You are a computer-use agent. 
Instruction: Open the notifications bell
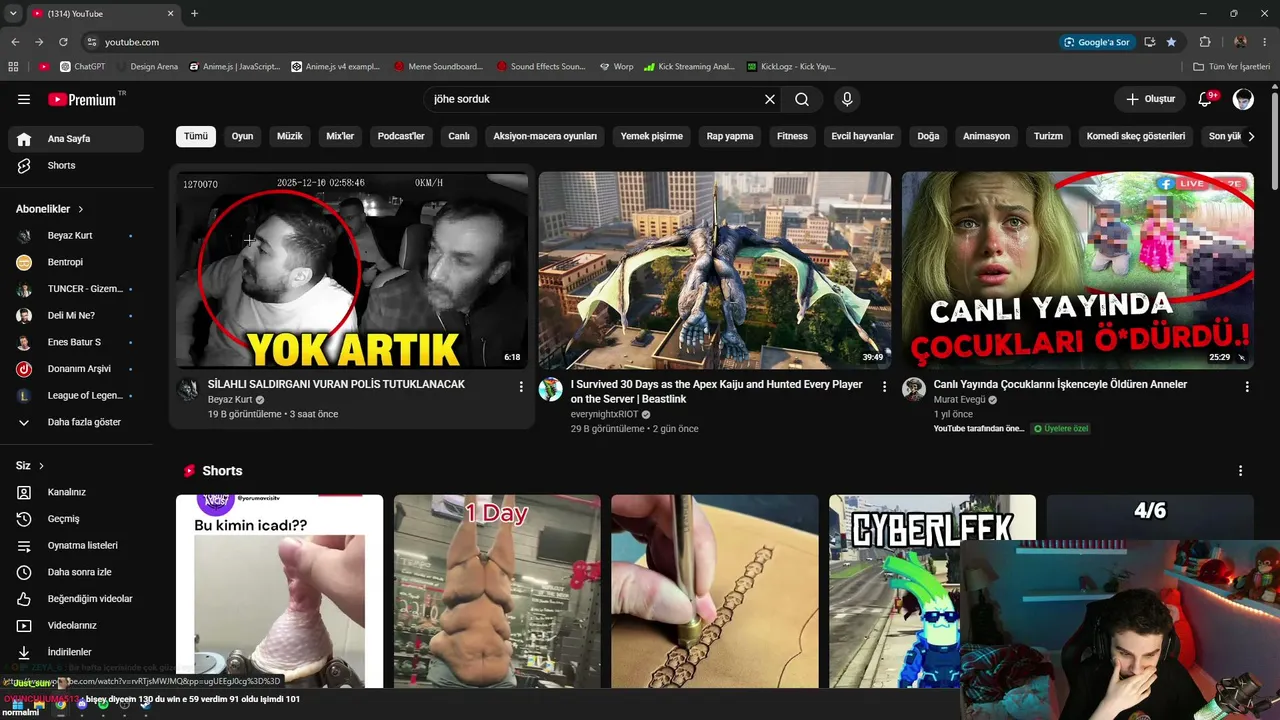click(1206, 99)
